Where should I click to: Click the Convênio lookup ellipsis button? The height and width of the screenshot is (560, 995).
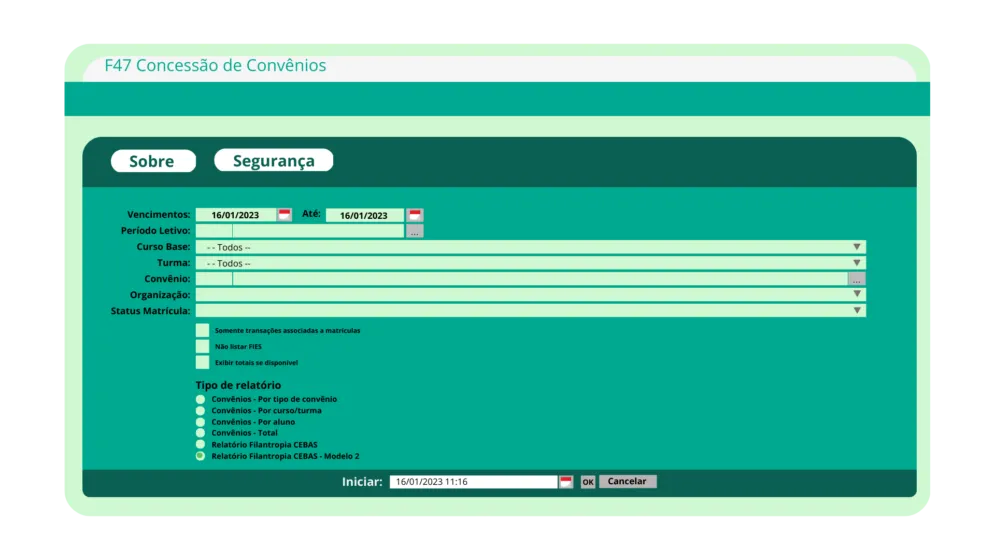pyautogui.click(x=856, y=279)
